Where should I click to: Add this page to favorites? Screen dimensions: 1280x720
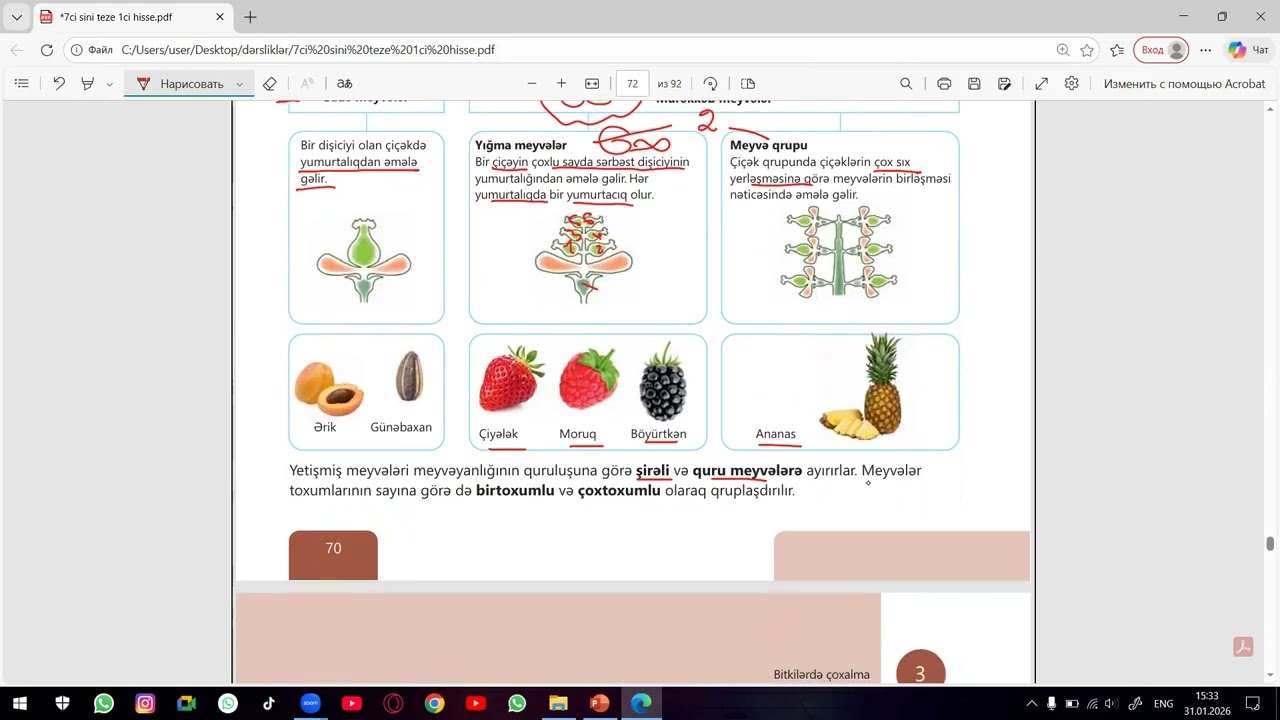[1087, 50]
